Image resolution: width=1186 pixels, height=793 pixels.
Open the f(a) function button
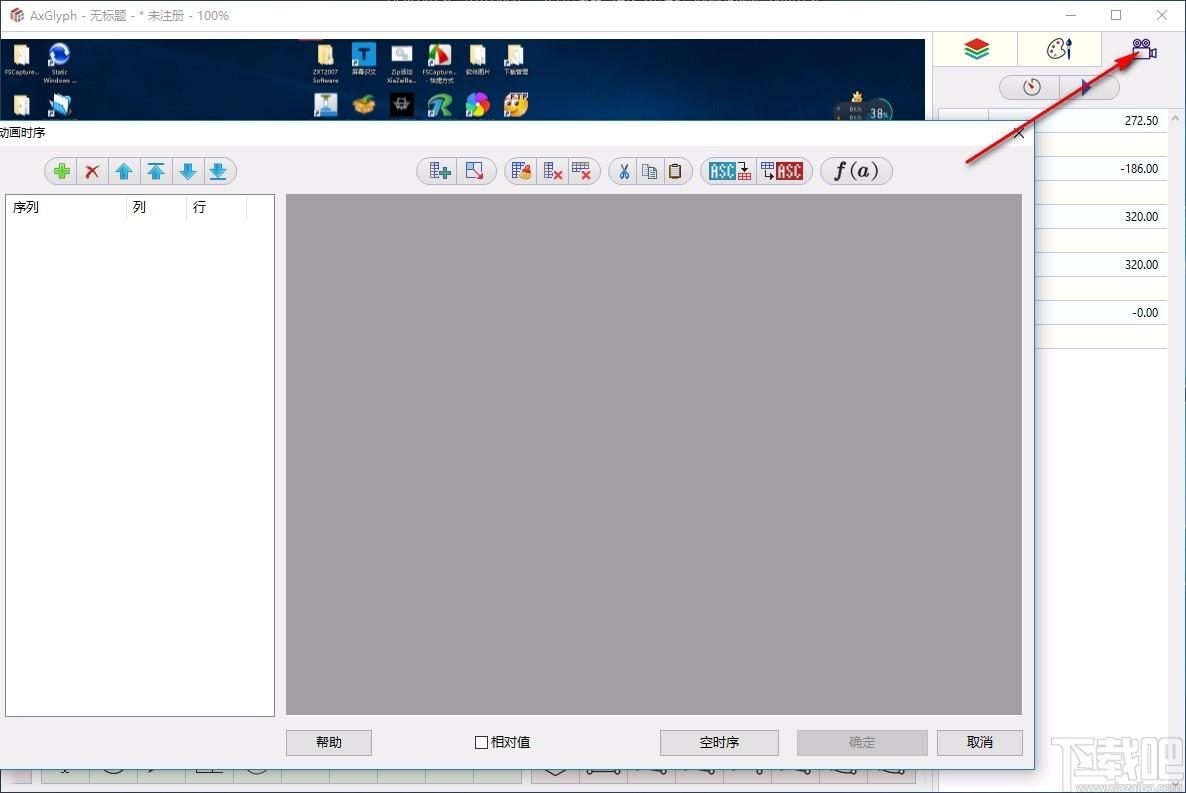click(856, 171)
